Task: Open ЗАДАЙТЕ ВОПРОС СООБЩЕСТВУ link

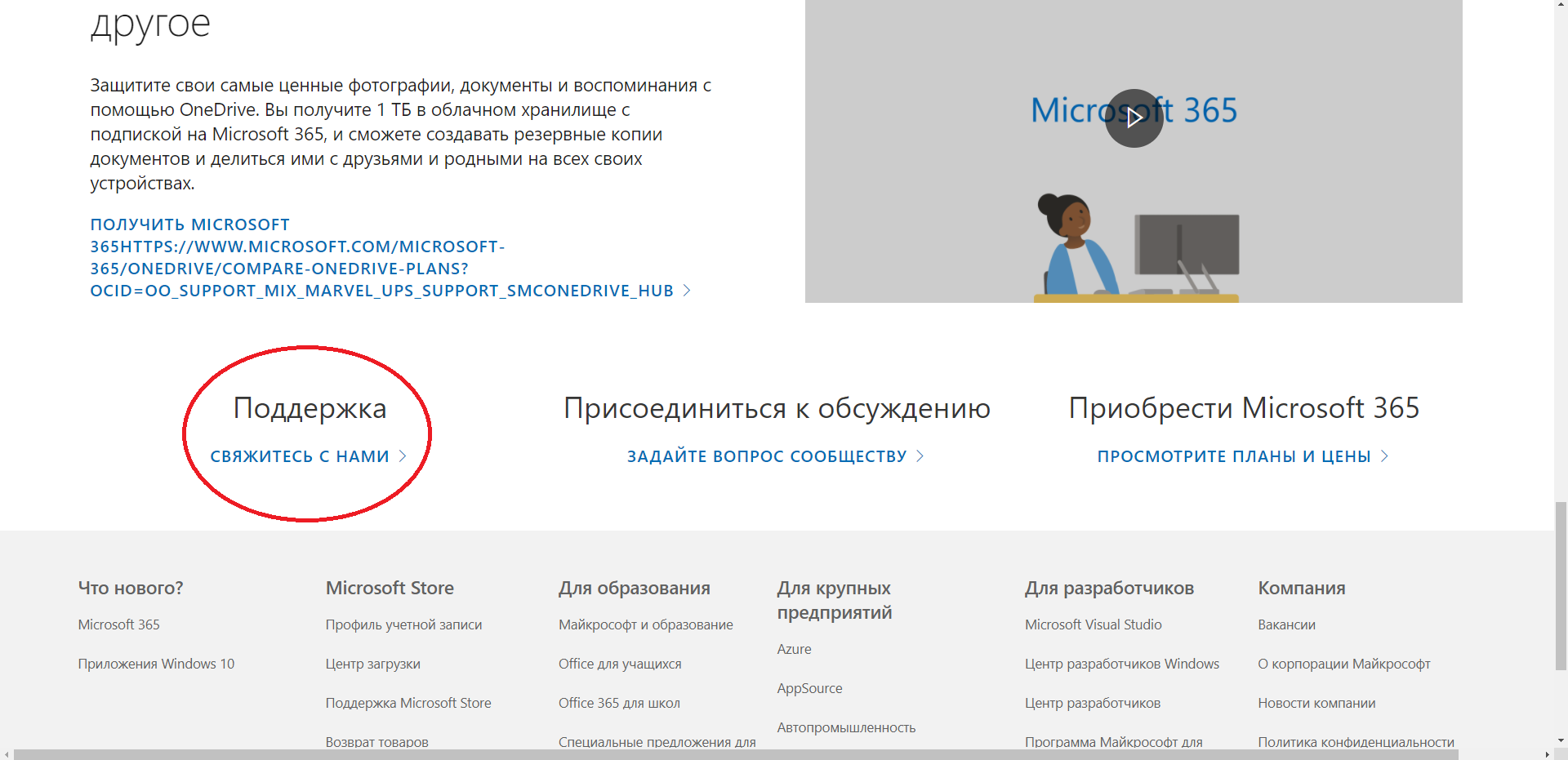Action: coord(767,456)
